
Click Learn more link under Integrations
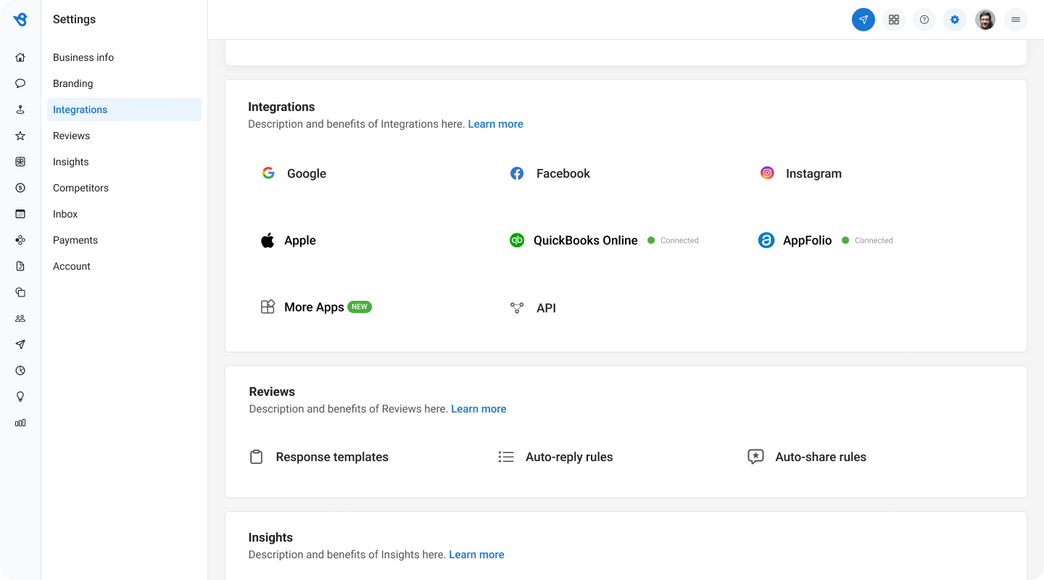click(x=495, y=124)
